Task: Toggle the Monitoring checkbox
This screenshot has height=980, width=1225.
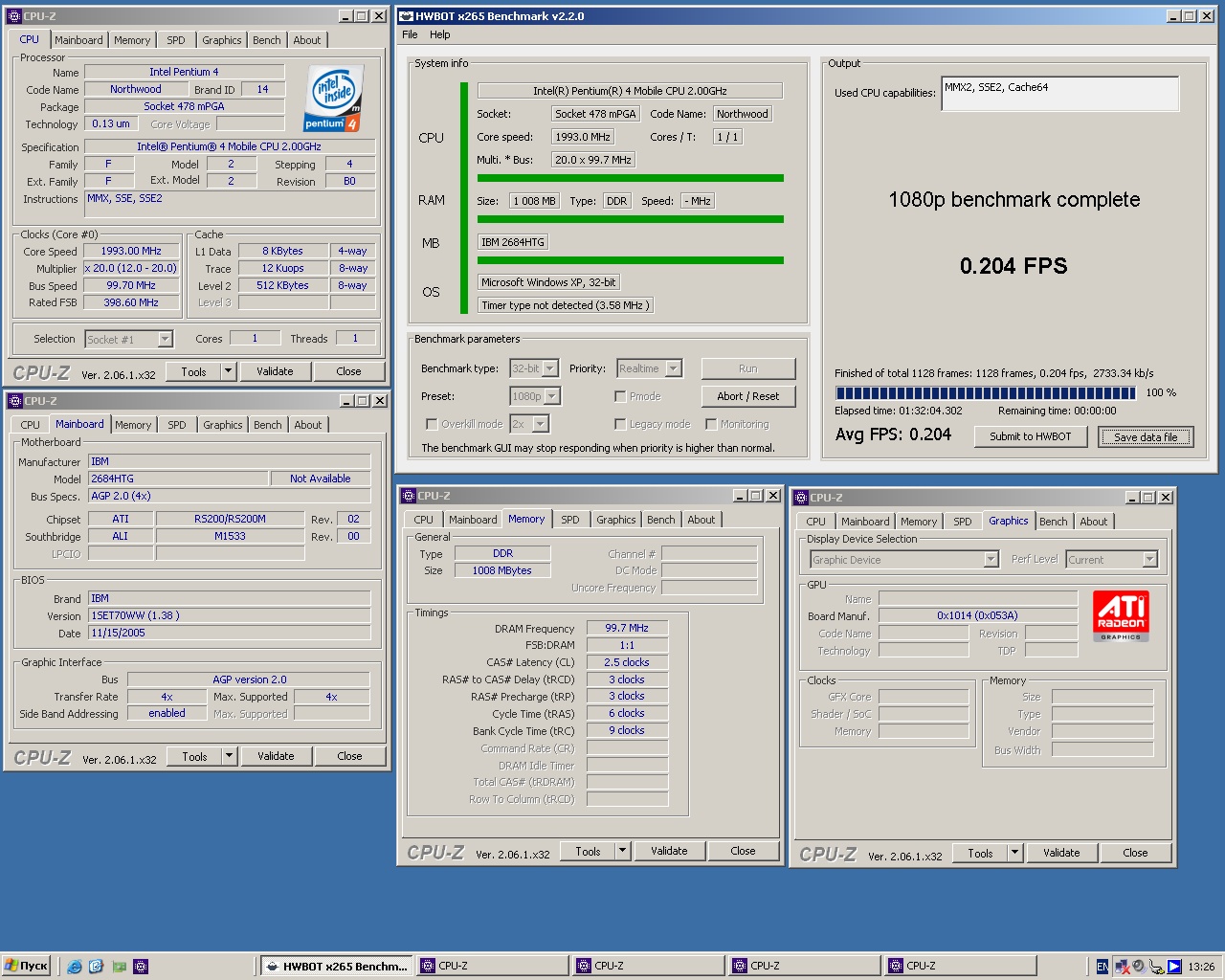Action: 711,424
